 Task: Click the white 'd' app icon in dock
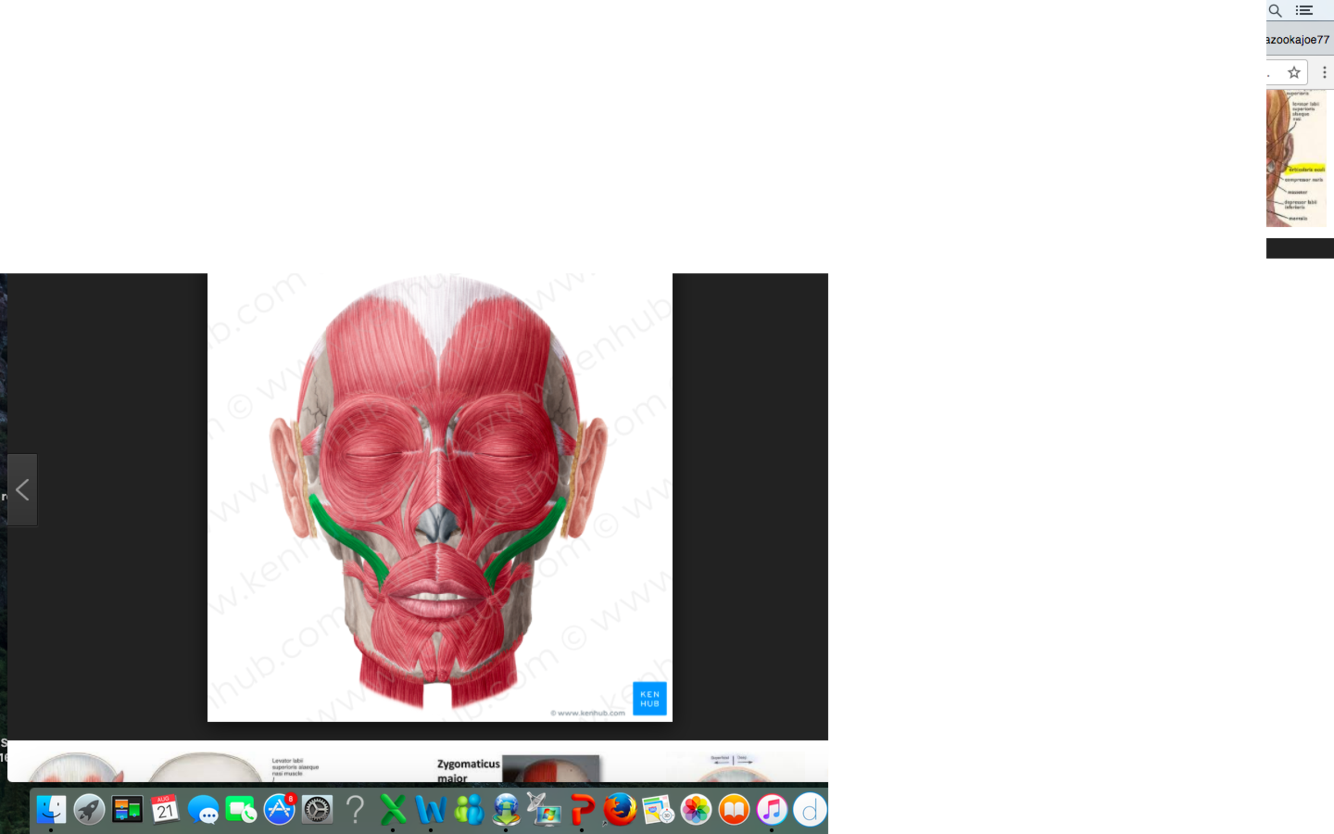pos(810,809)
